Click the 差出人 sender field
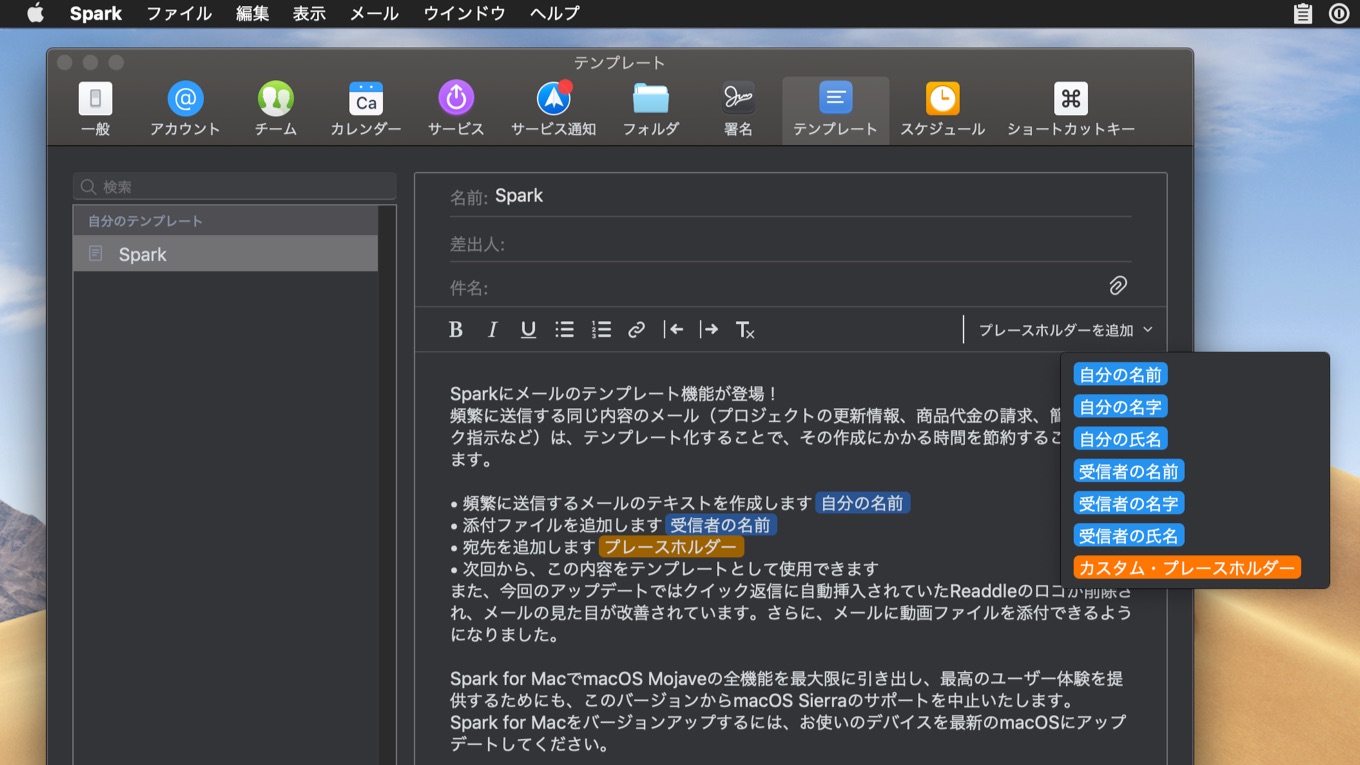Viewport: 1360px width, 765px height. 790,243
